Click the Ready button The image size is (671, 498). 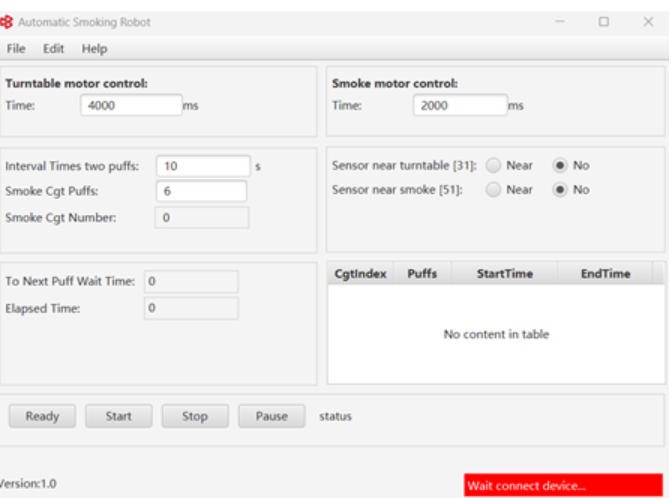coord(42,416)
